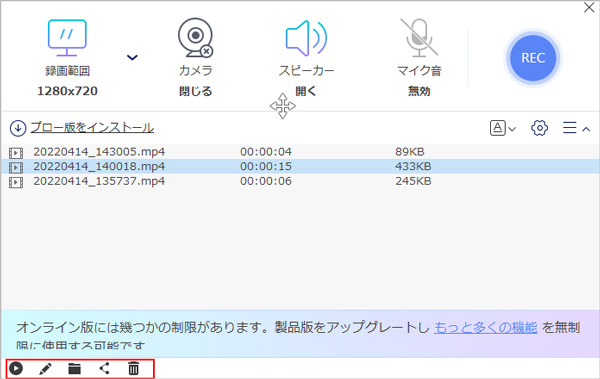
Task: Click the 無効 microphone status
Action: (419, 91)
